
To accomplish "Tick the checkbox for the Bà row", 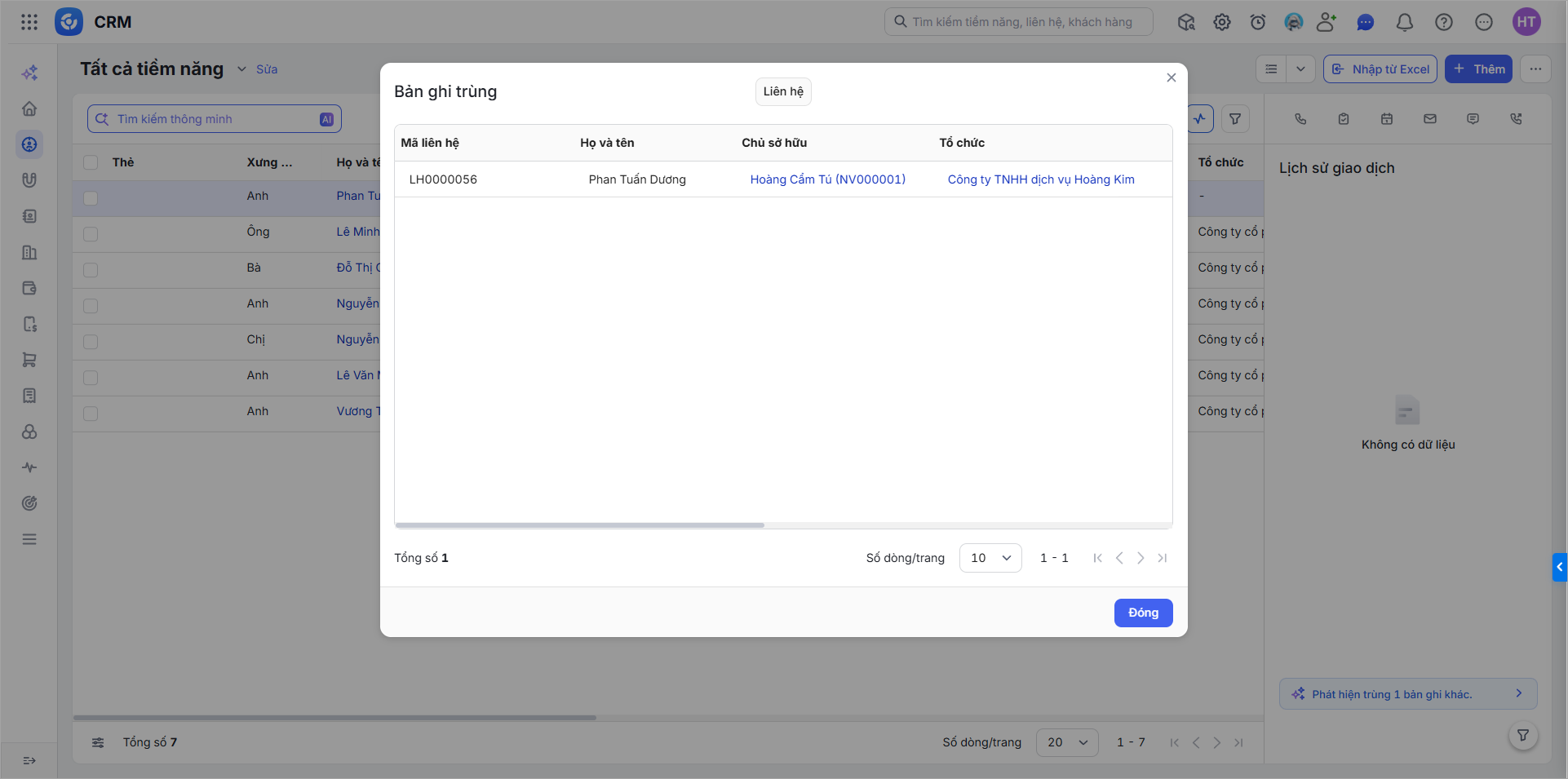I will tap(91, 270).
